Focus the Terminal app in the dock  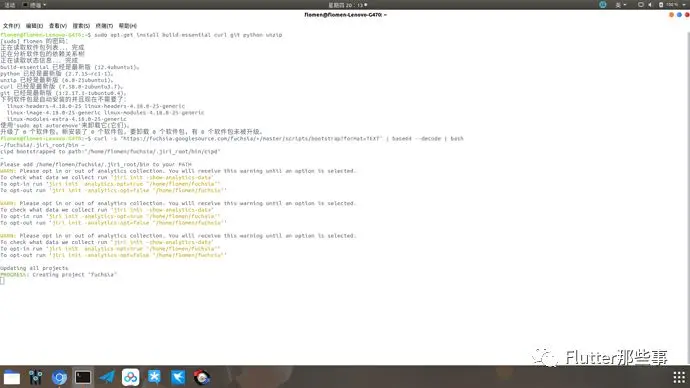point(83,377)
